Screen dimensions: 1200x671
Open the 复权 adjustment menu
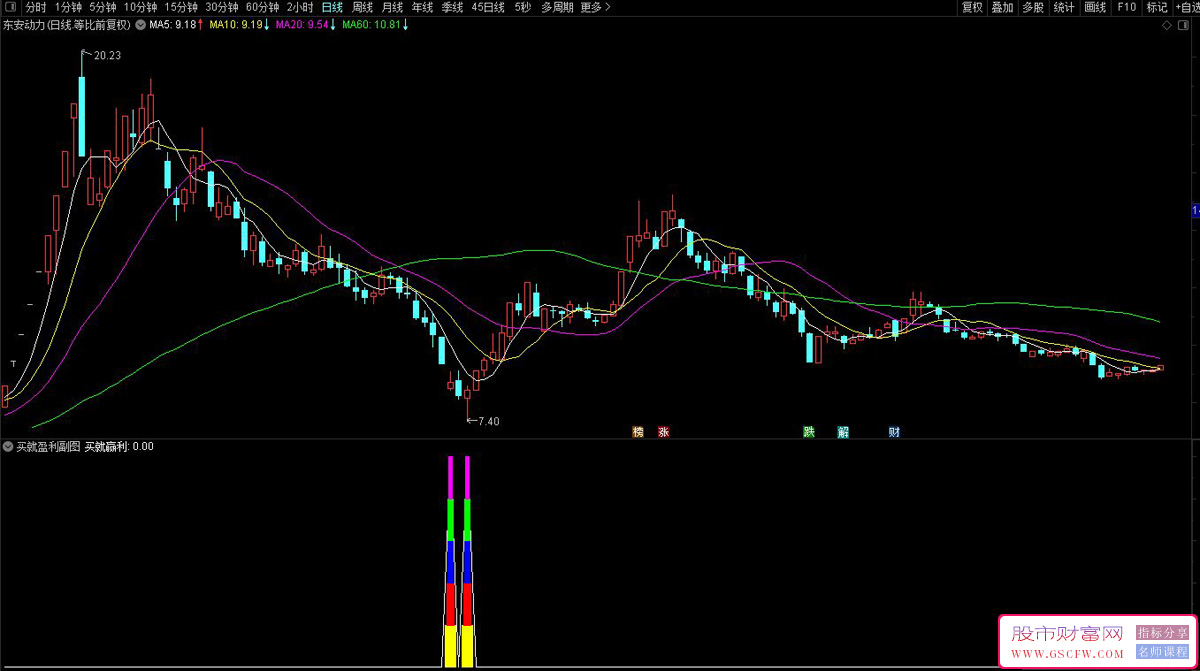point(972,7)
